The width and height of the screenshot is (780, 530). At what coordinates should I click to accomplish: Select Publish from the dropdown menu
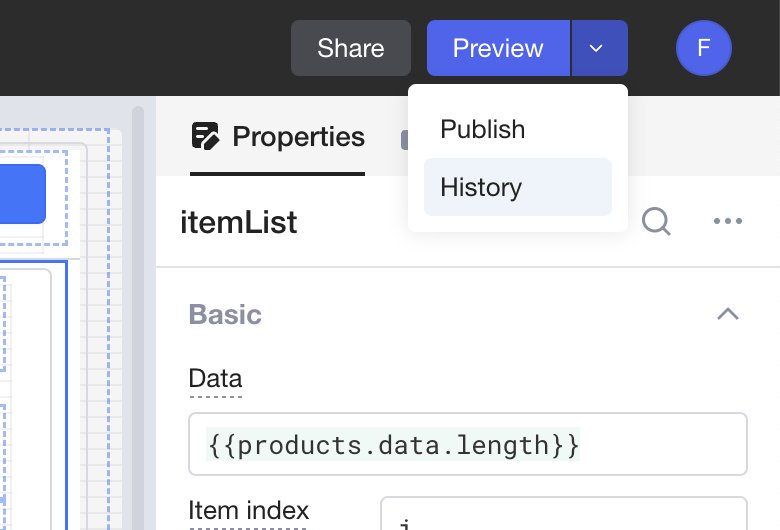[x=483, y=129]
